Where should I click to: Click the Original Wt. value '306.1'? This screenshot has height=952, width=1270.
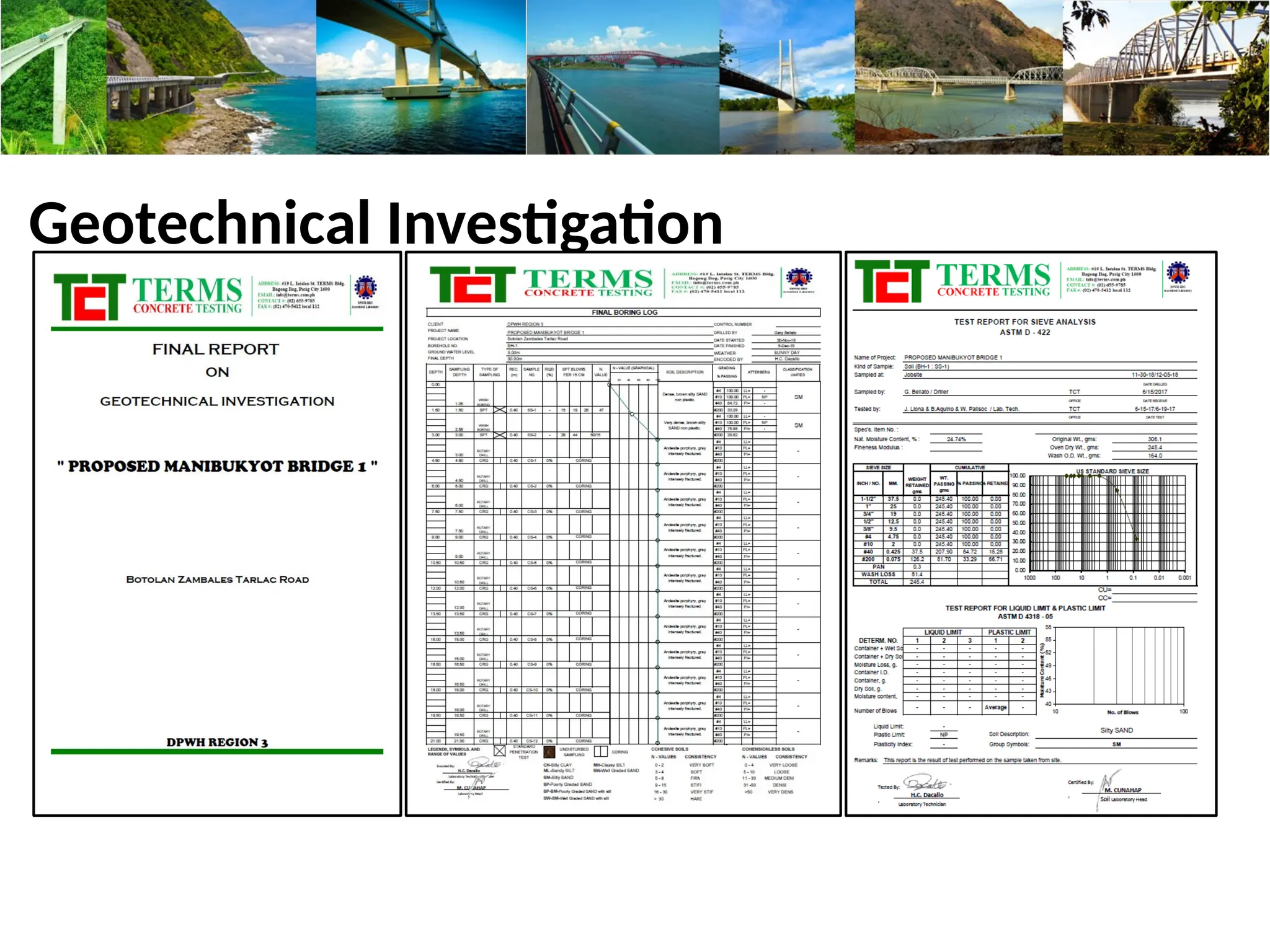pyautogui.click(x=1155, y=439)
